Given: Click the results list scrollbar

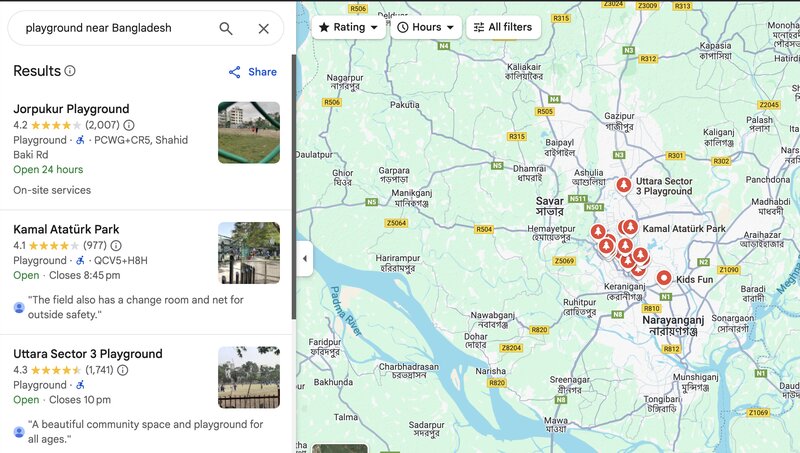Looking at the screenshot, I should point(294,186).
